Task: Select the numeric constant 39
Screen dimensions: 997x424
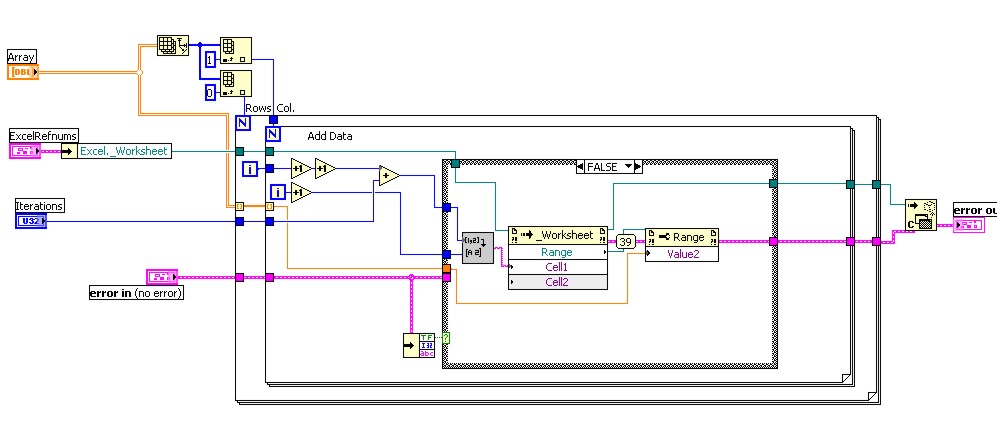Action: click(626, 242)
